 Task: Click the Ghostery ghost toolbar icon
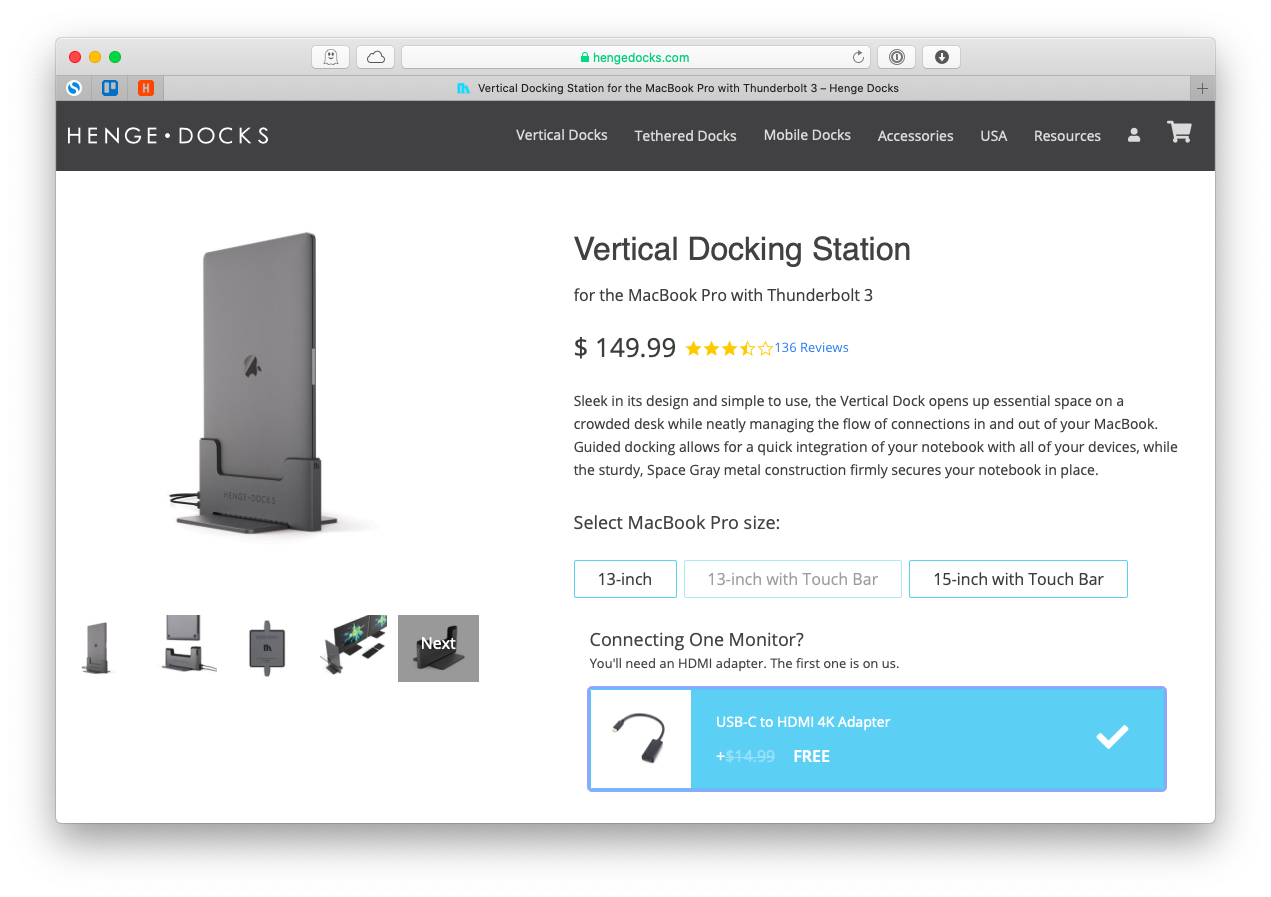tap(331, 57)
